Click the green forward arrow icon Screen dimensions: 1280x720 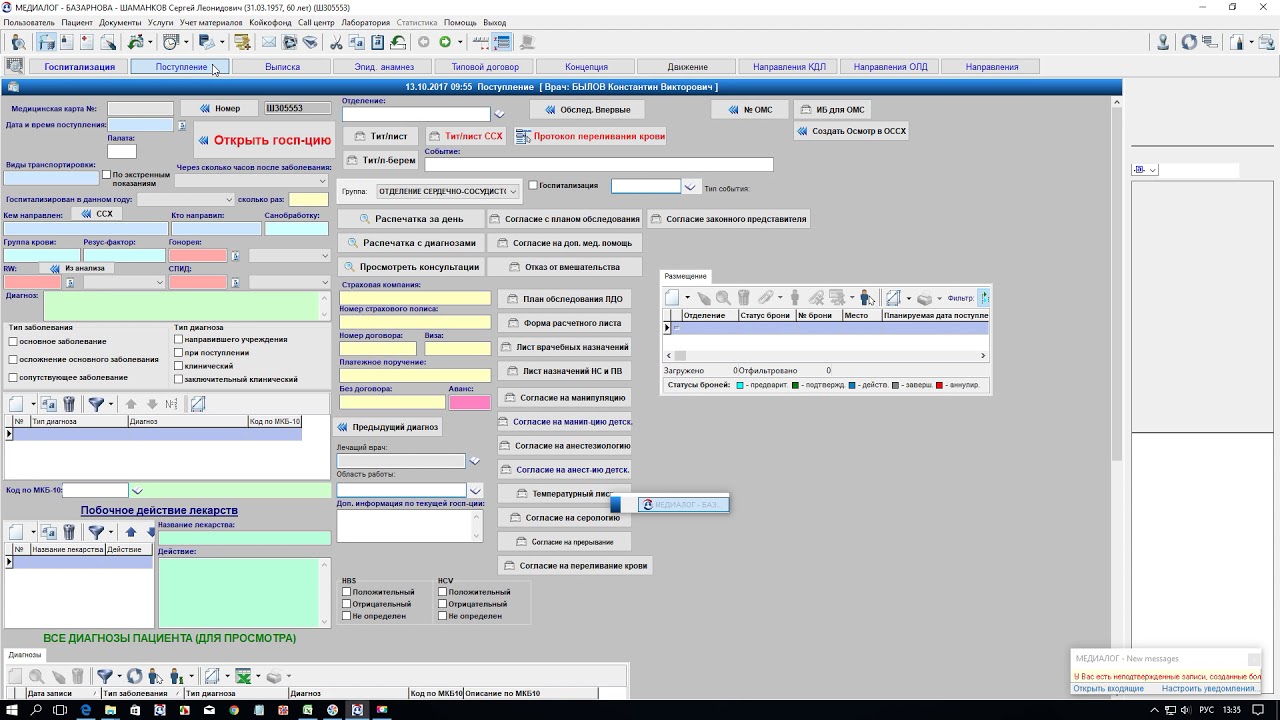point(445,42)
